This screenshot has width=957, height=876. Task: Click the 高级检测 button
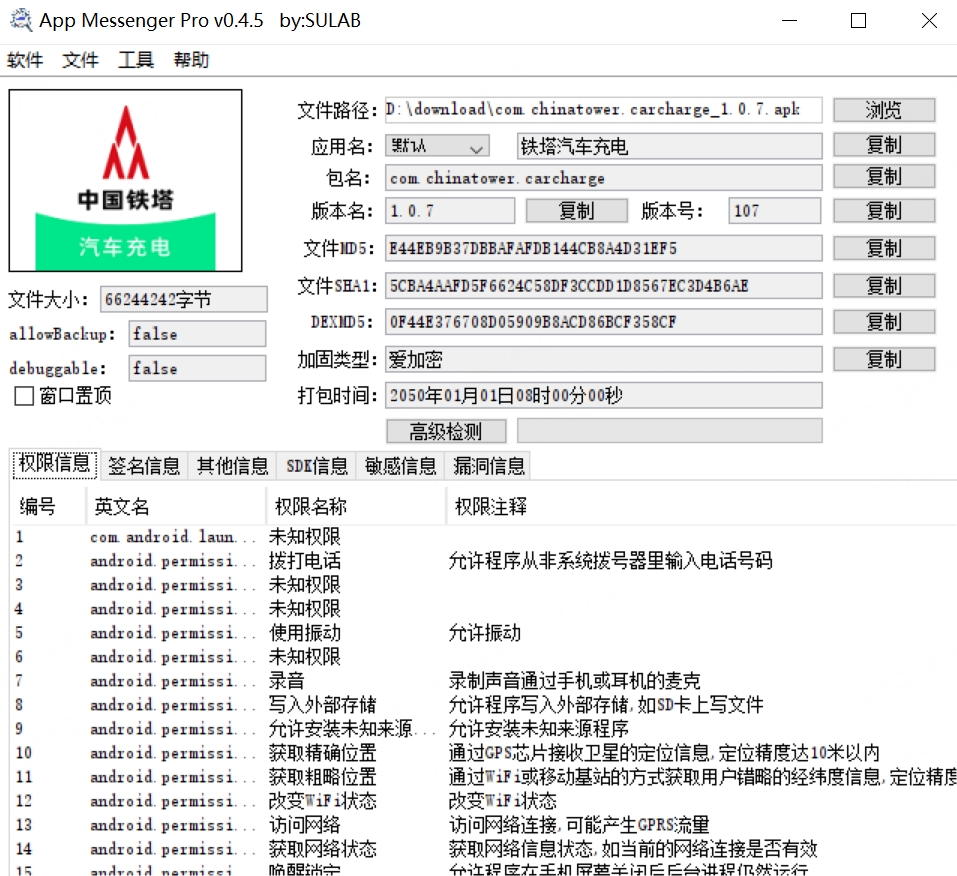pyautogui.click(x=446, y=431)
